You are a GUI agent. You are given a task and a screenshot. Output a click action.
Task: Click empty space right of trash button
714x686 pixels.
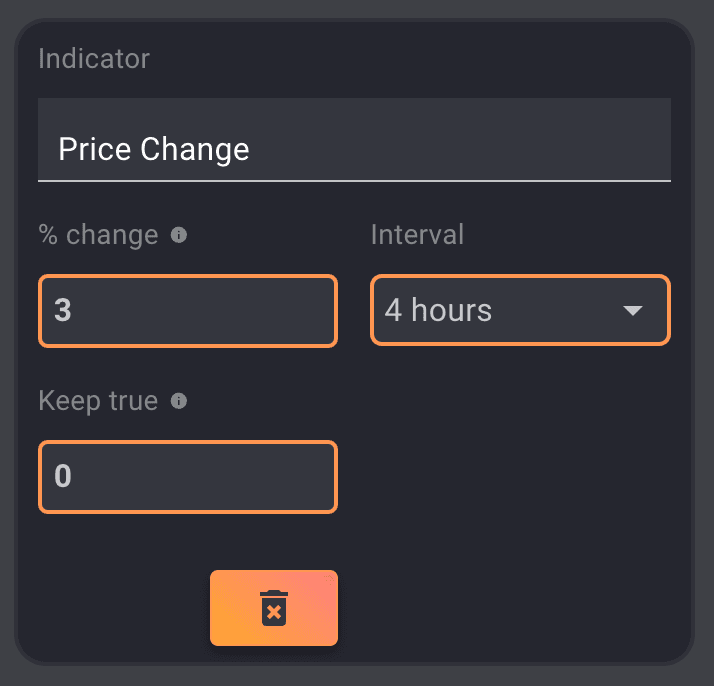click(500, 608)
